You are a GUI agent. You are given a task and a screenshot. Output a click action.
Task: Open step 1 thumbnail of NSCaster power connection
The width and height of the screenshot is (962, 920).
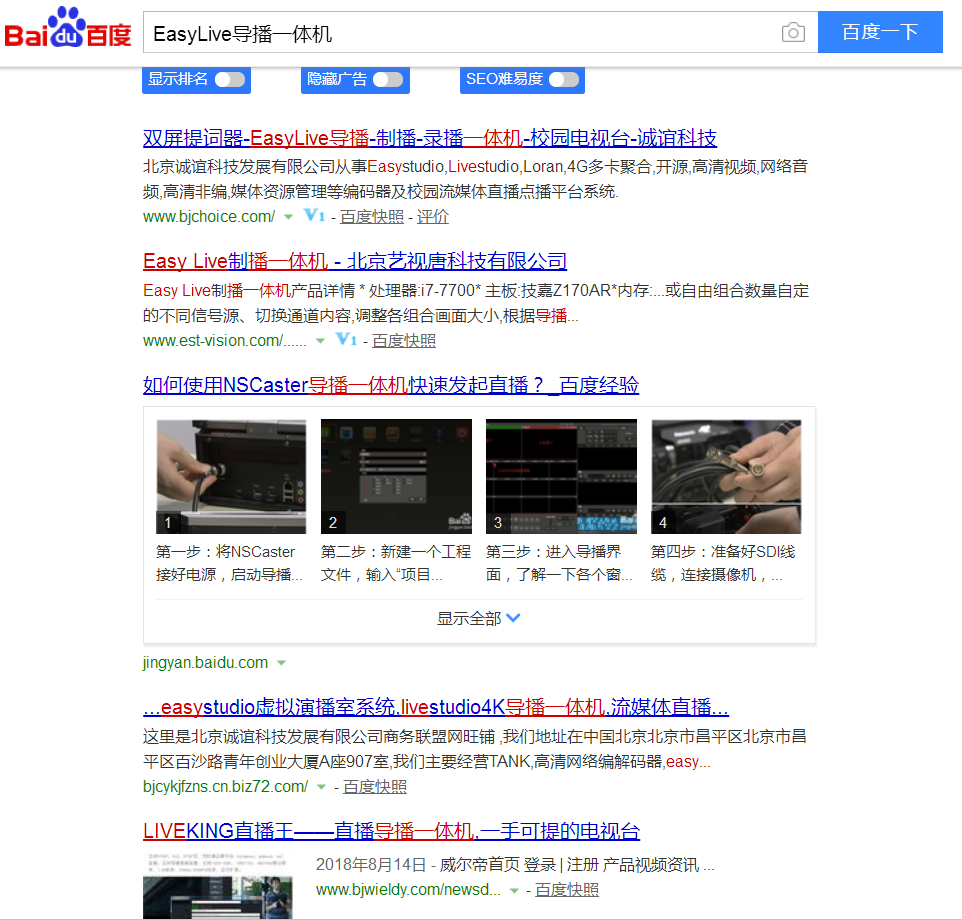coord(231,477)
